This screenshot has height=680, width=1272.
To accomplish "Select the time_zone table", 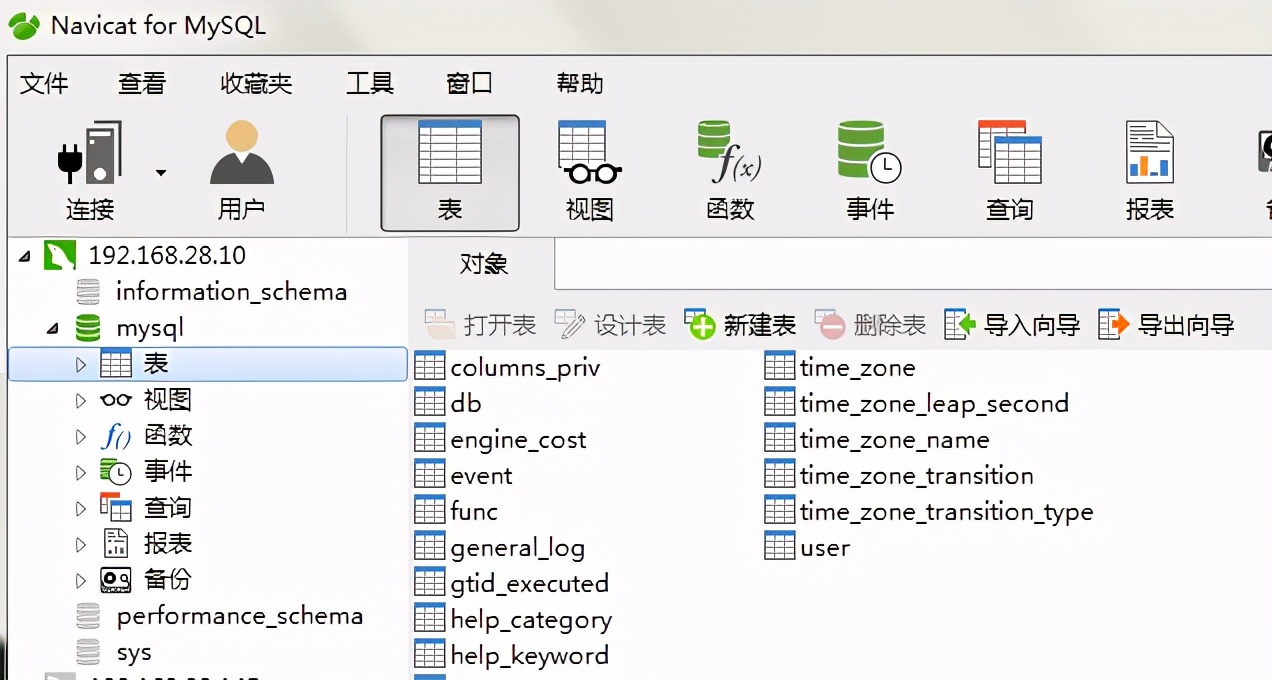I will 857,368.
